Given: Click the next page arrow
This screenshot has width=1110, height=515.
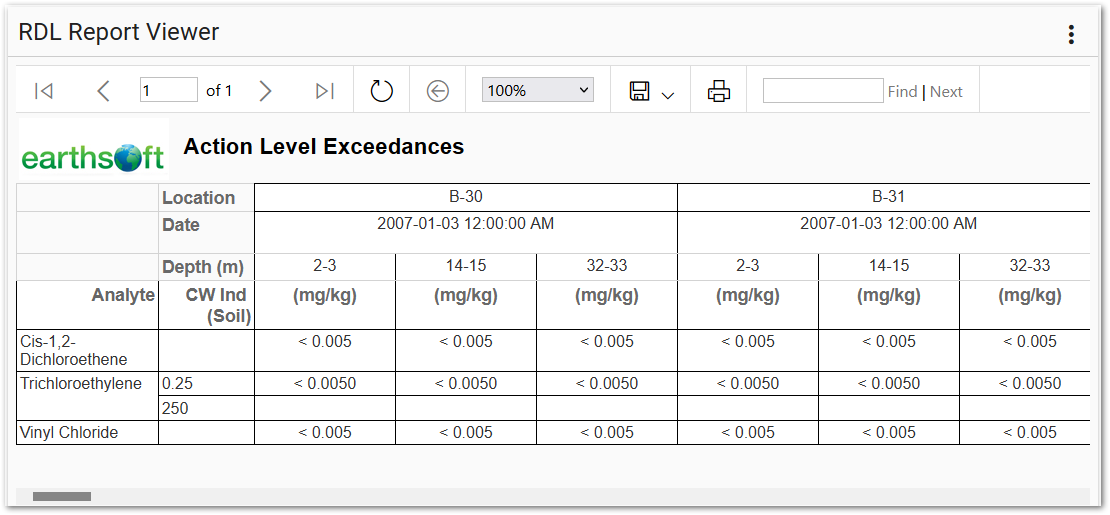Looking at the screenshot, I should [x=265, y=91].
